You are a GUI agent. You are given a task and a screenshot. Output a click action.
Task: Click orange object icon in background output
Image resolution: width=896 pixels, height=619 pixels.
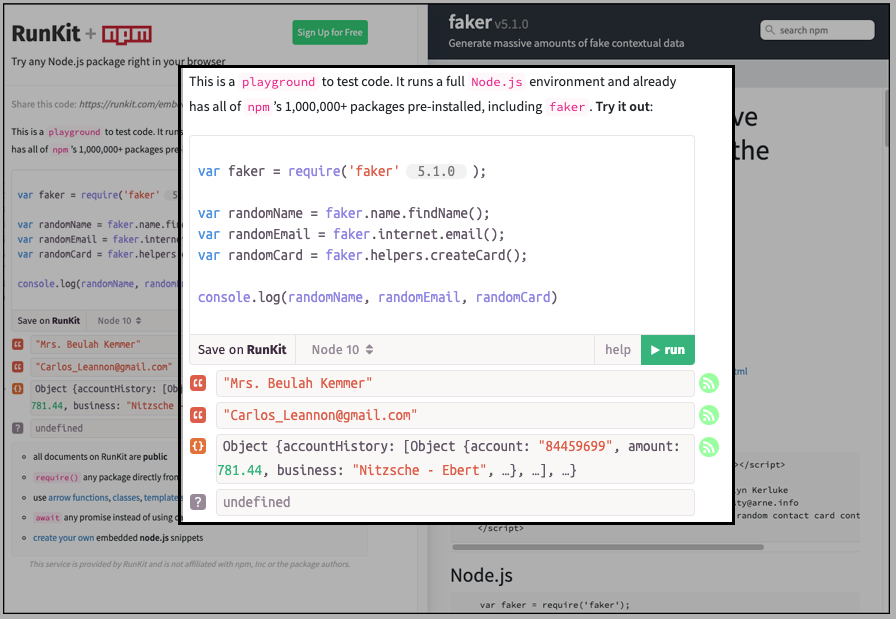18,389
